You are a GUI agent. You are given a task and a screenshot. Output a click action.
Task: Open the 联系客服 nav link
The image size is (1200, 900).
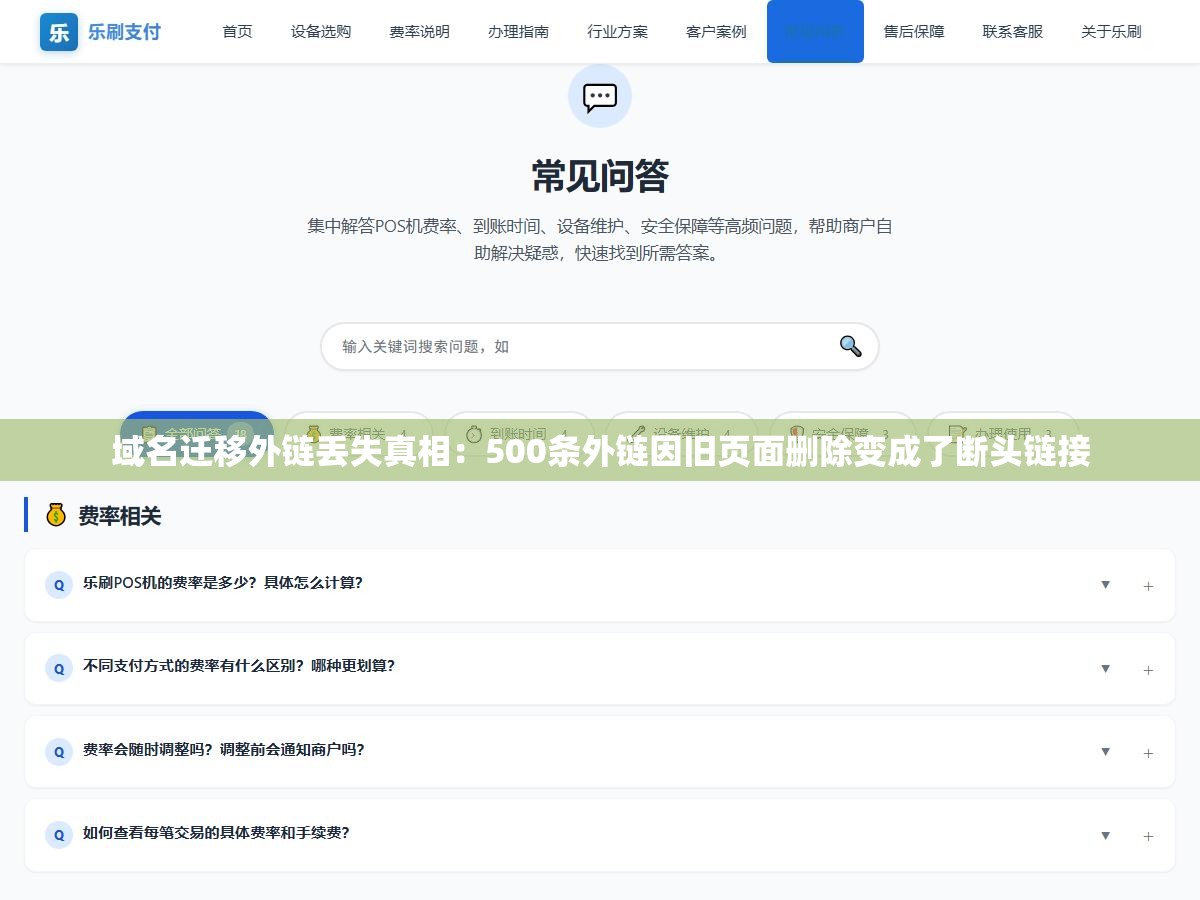pos(1012,32)
